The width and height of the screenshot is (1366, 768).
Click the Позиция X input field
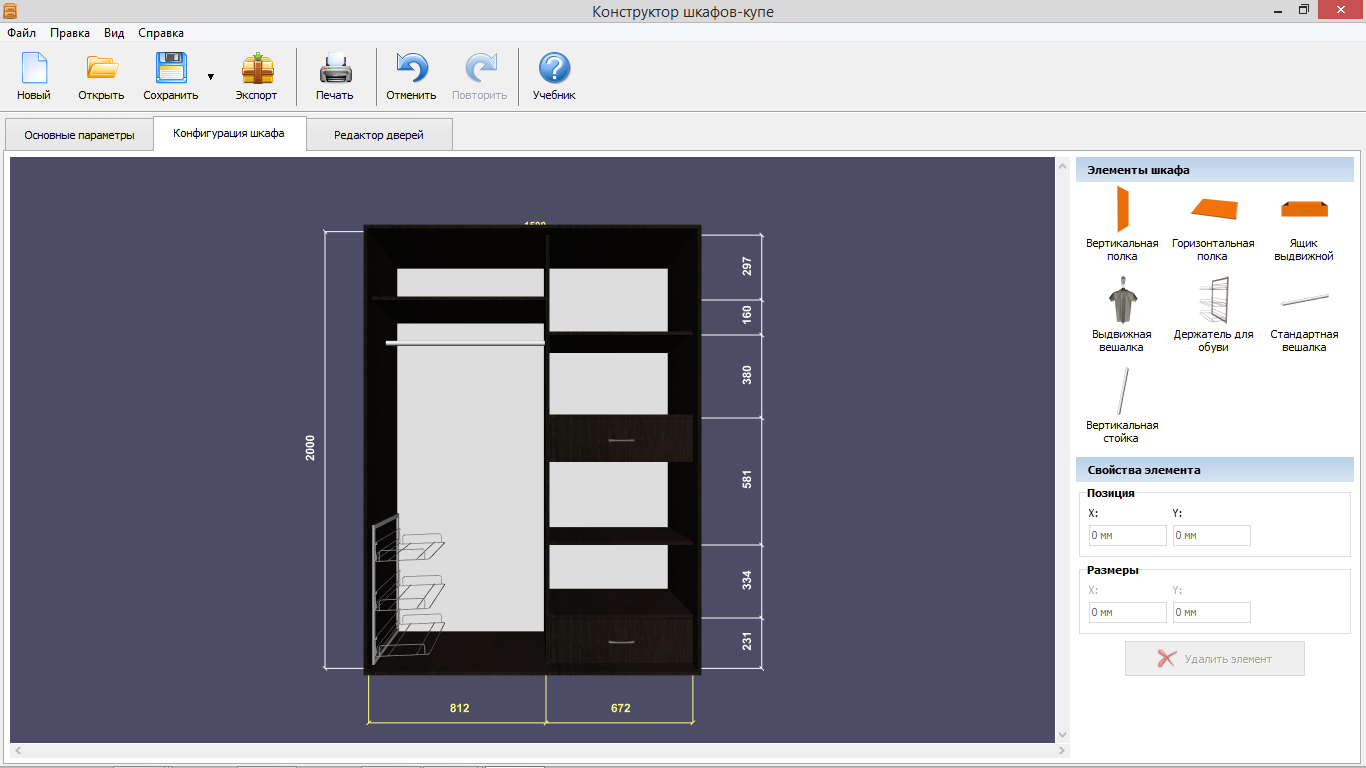coord(1127,535)
